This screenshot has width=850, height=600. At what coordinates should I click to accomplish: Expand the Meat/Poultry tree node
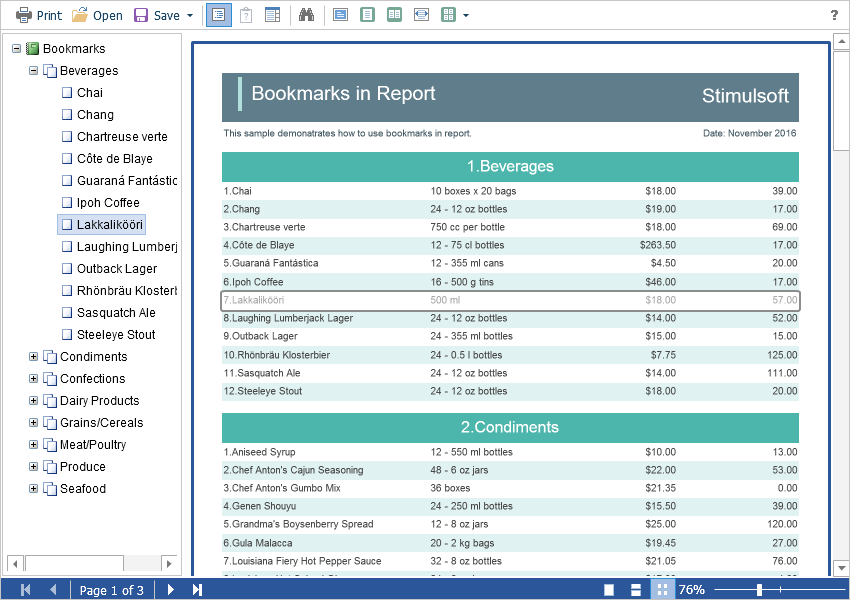tap(34, 444)
